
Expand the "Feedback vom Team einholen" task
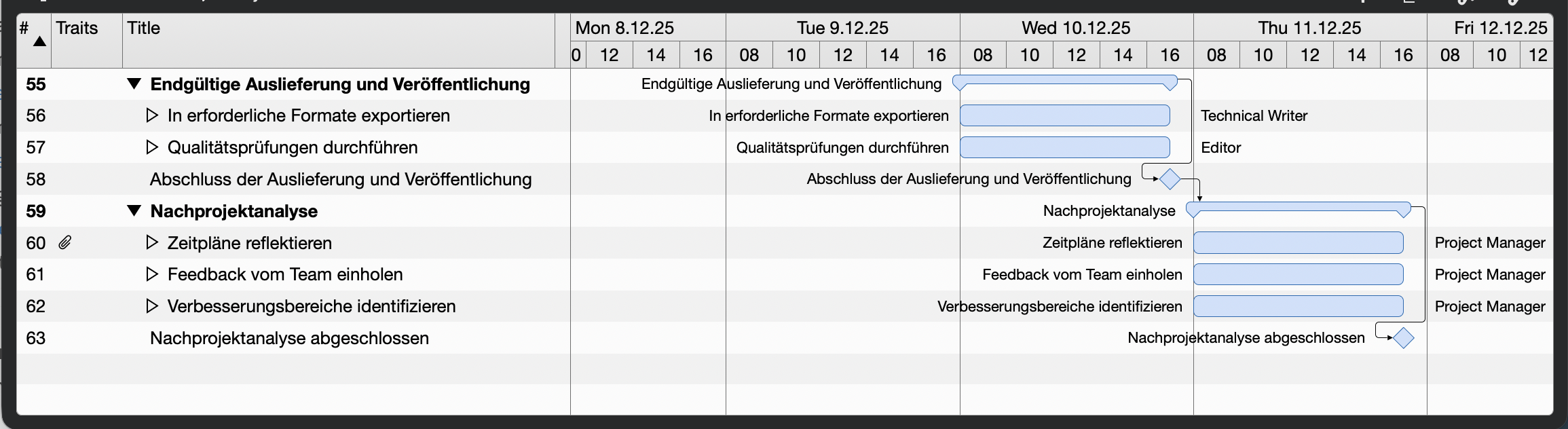(152, 274)
